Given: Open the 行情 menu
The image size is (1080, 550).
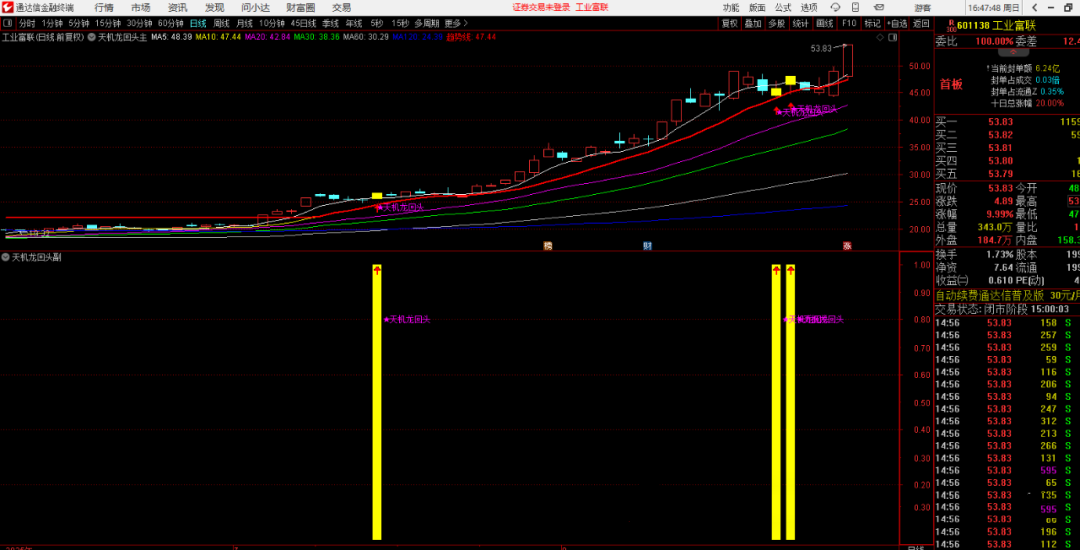Looking at the screenshot, I should pos(104,7).
